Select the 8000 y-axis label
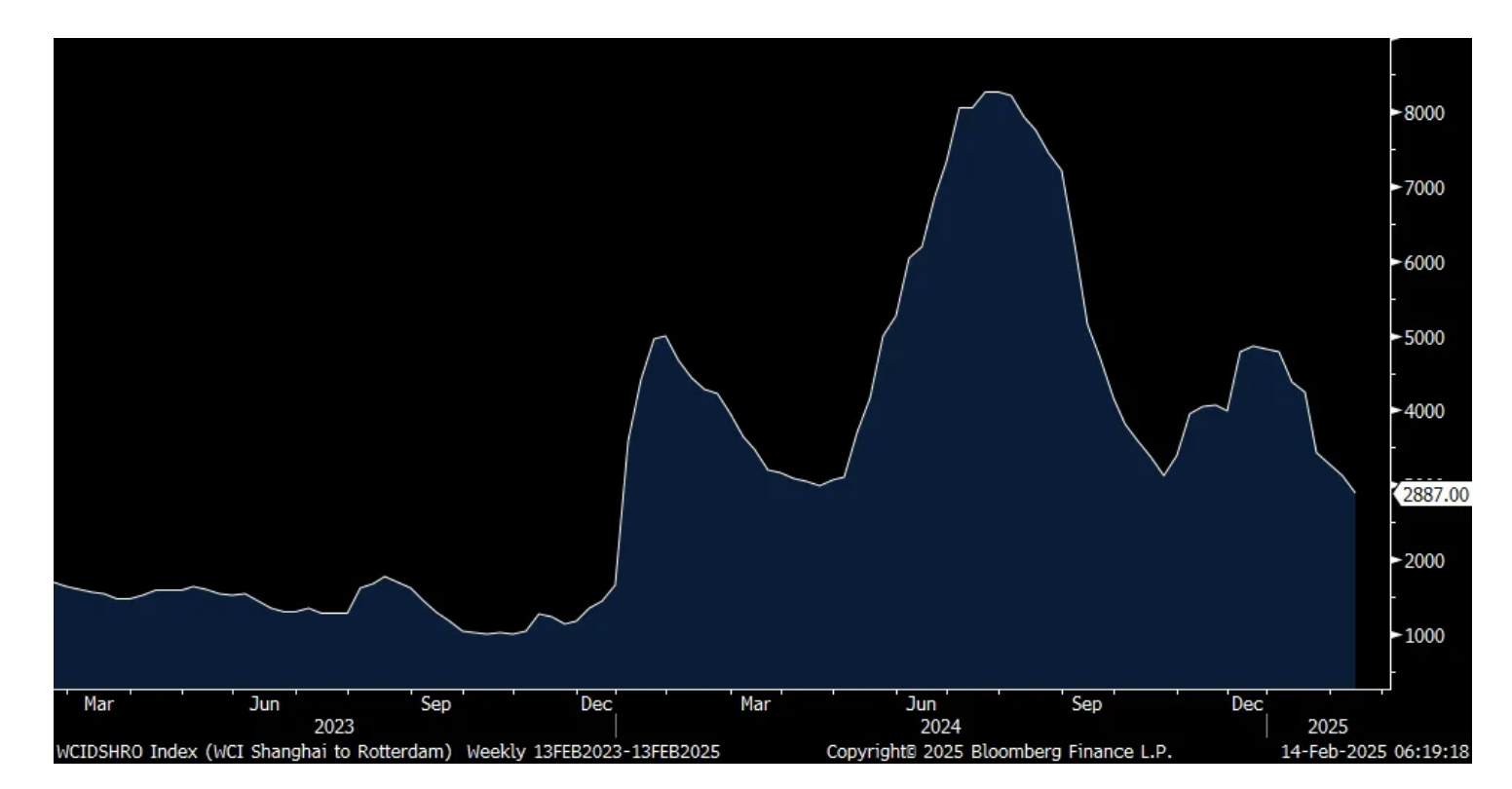 click(1423, 113)
